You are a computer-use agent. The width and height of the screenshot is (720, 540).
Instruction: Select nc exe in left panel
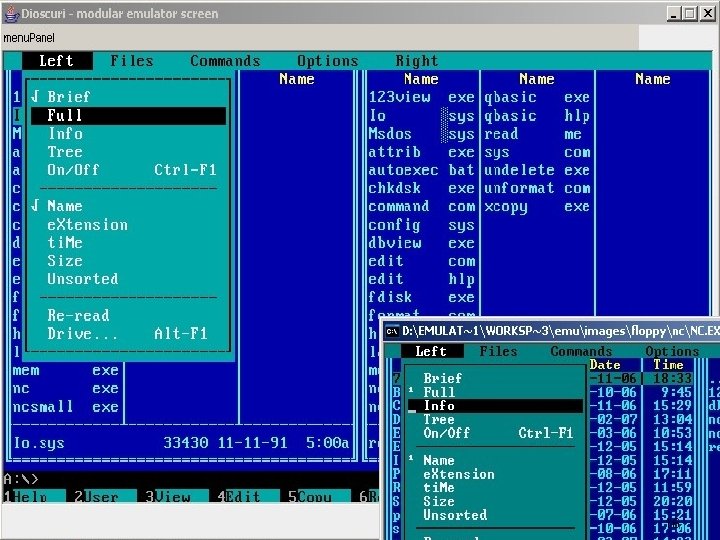coord(66,388)
